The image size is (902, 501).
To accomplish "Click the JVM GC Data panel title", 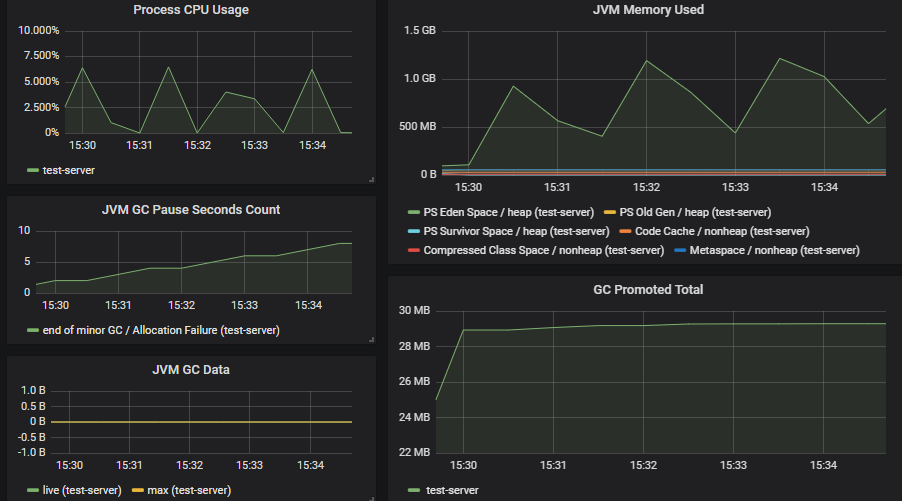I will (x=191, y=369).
